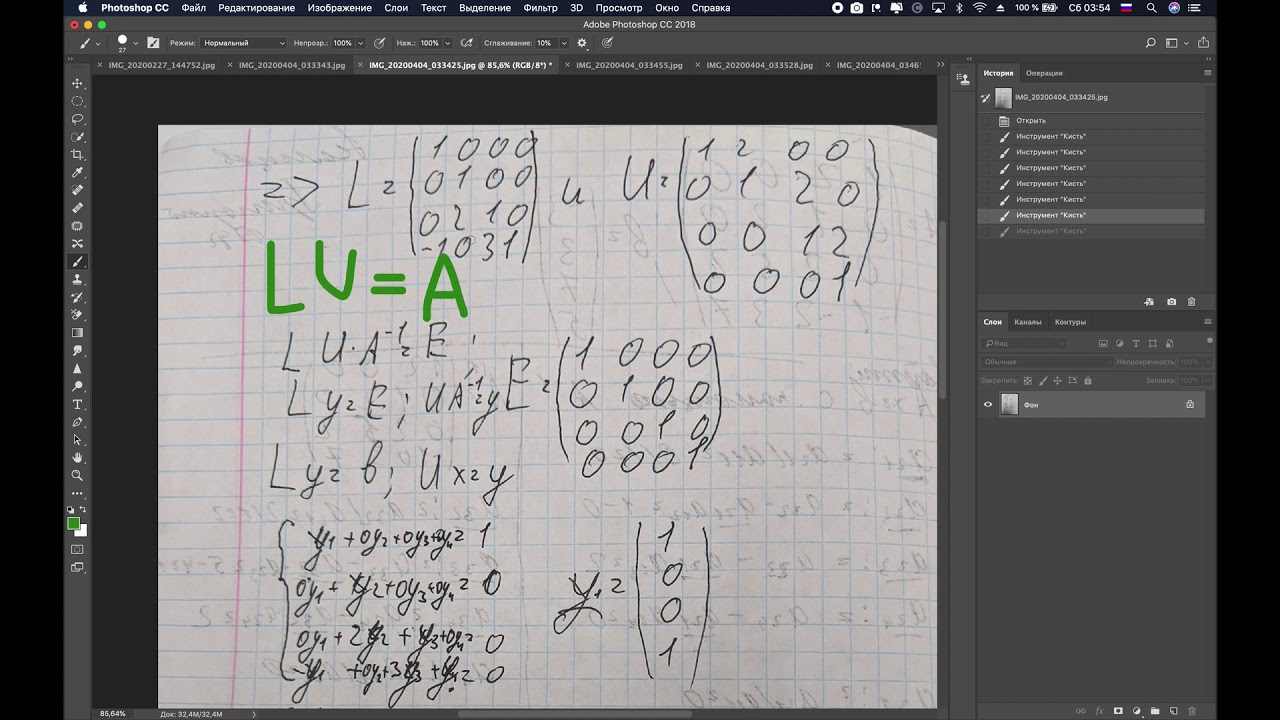The image size is (1280, 720).
Task: Select the Hand tool
Action: pyautogui.click(x=77, y=458)
